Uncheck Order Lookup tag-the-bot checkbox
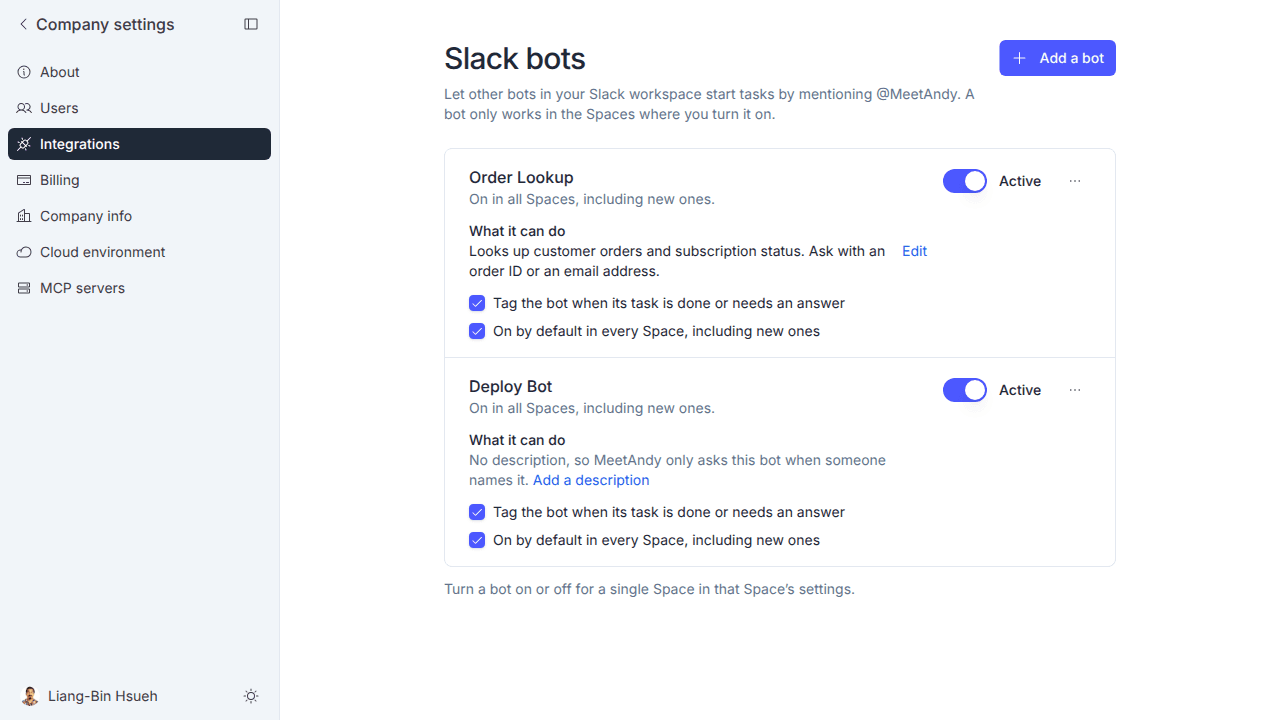This screenshot has width=1280, height=720. pyautogui.click(x=477, y=303)
